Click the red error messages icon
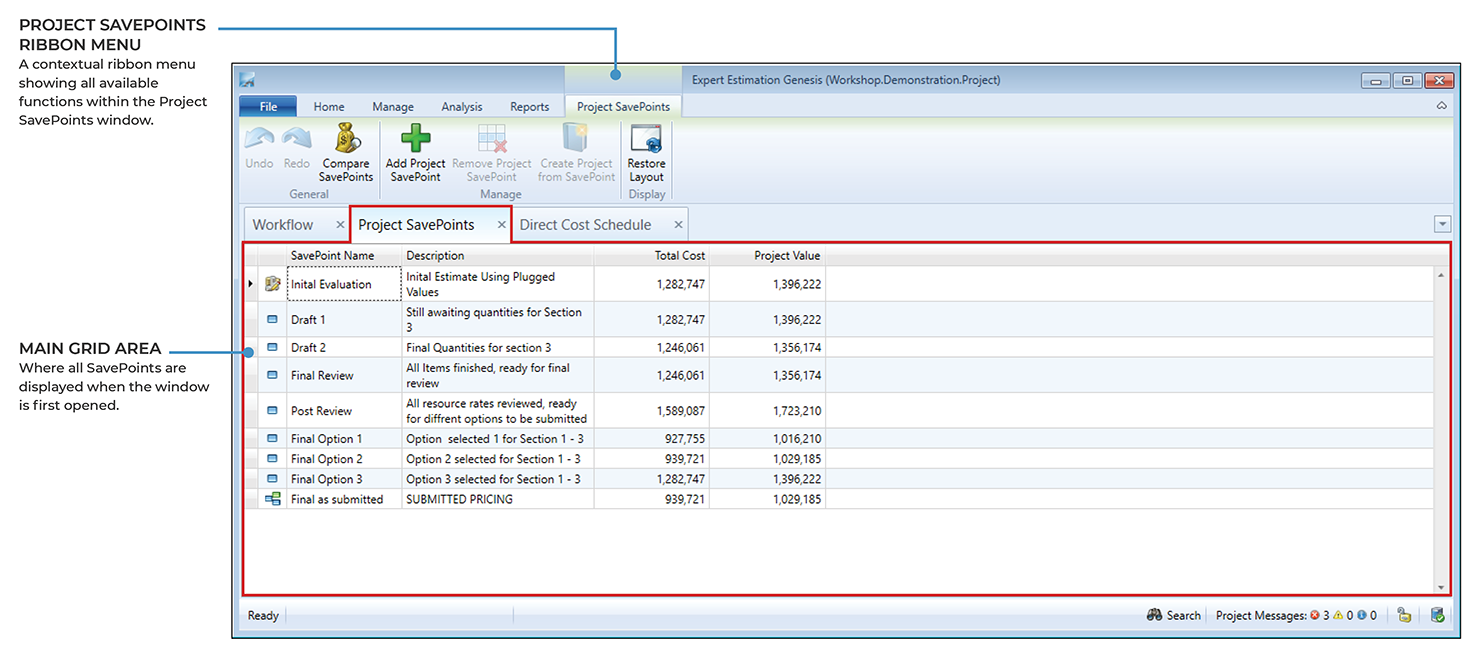 (x=1315, y=615)
